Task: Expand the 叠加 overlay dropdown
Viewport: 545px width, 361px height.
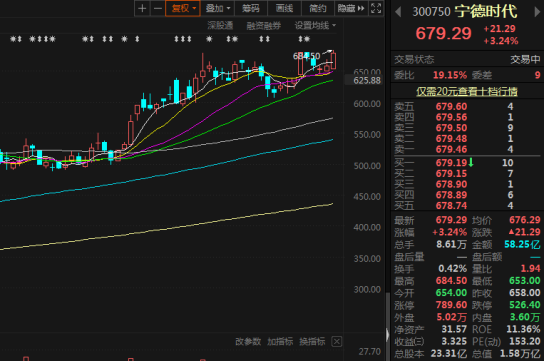Action: click(x=218, y=8)
